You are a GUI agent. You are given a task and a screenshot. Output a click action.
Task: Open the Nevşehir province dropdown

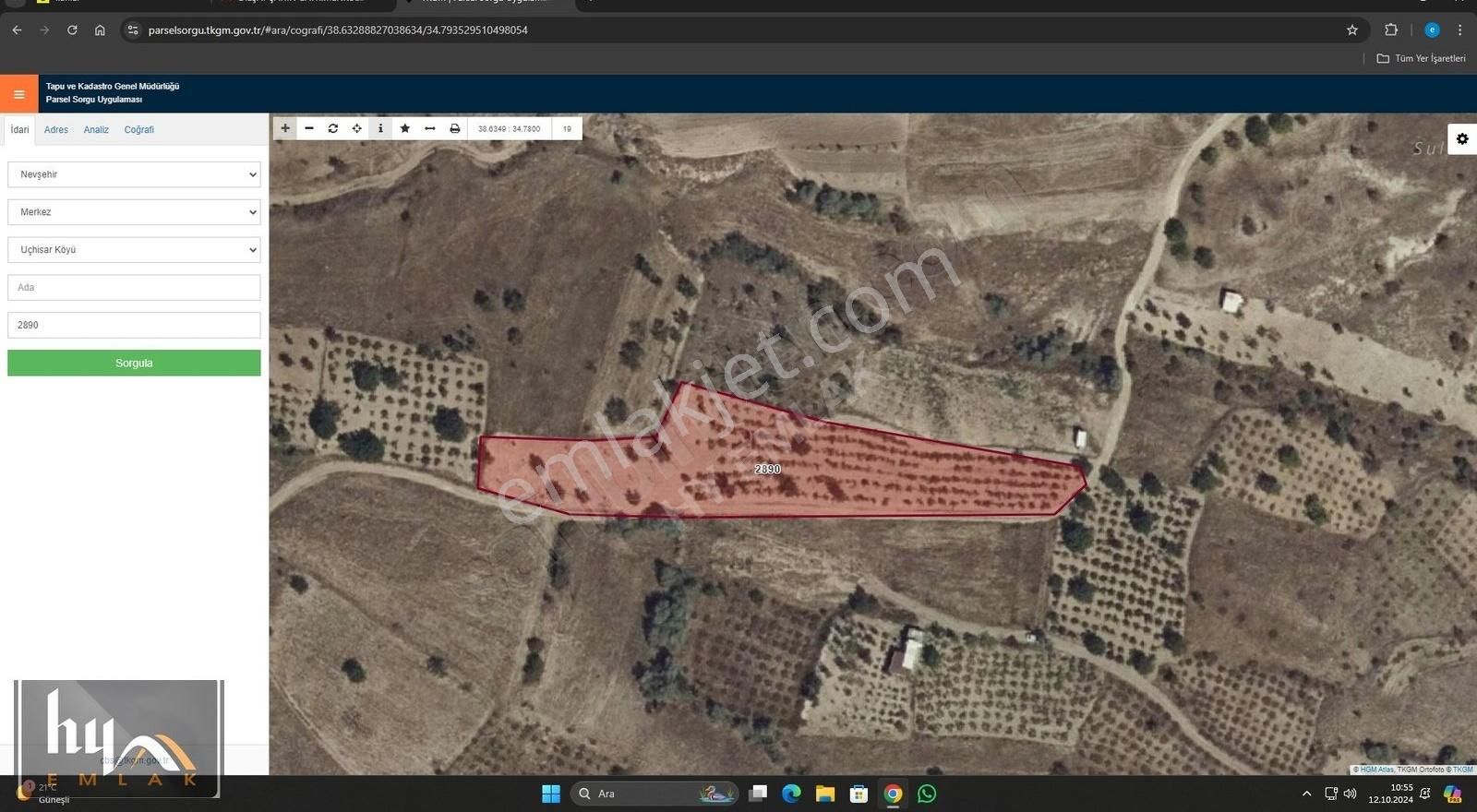(x=134, y=174)
